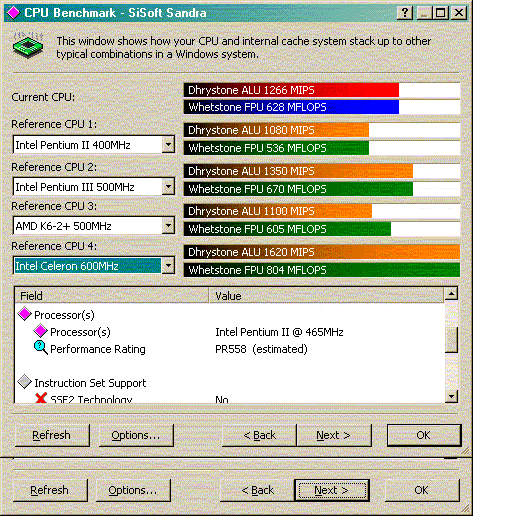The width and height of the screenshot is (512, 516).
Task: Click the pink diamond title bar icon
Action: click(13, 13)
